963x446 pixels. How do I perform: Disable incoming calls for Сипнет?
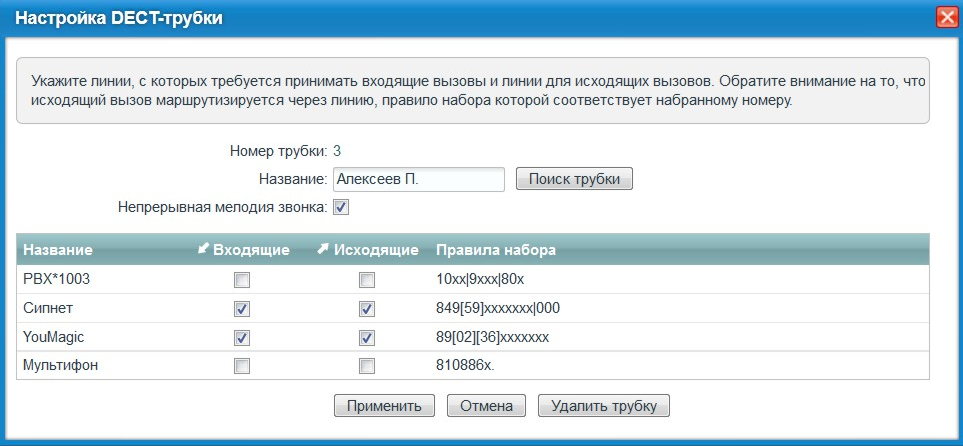[x=241, y=309]
